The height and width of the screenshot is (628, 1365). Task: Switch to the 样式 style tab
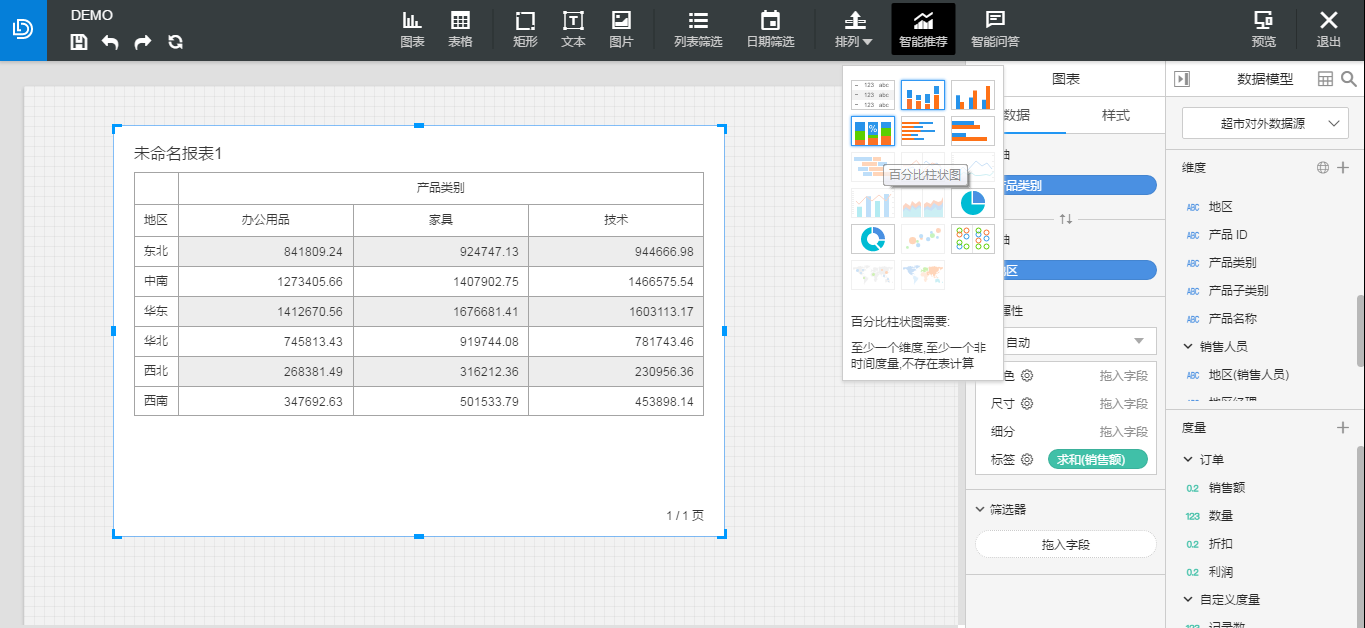click(x=1115, y=115)
